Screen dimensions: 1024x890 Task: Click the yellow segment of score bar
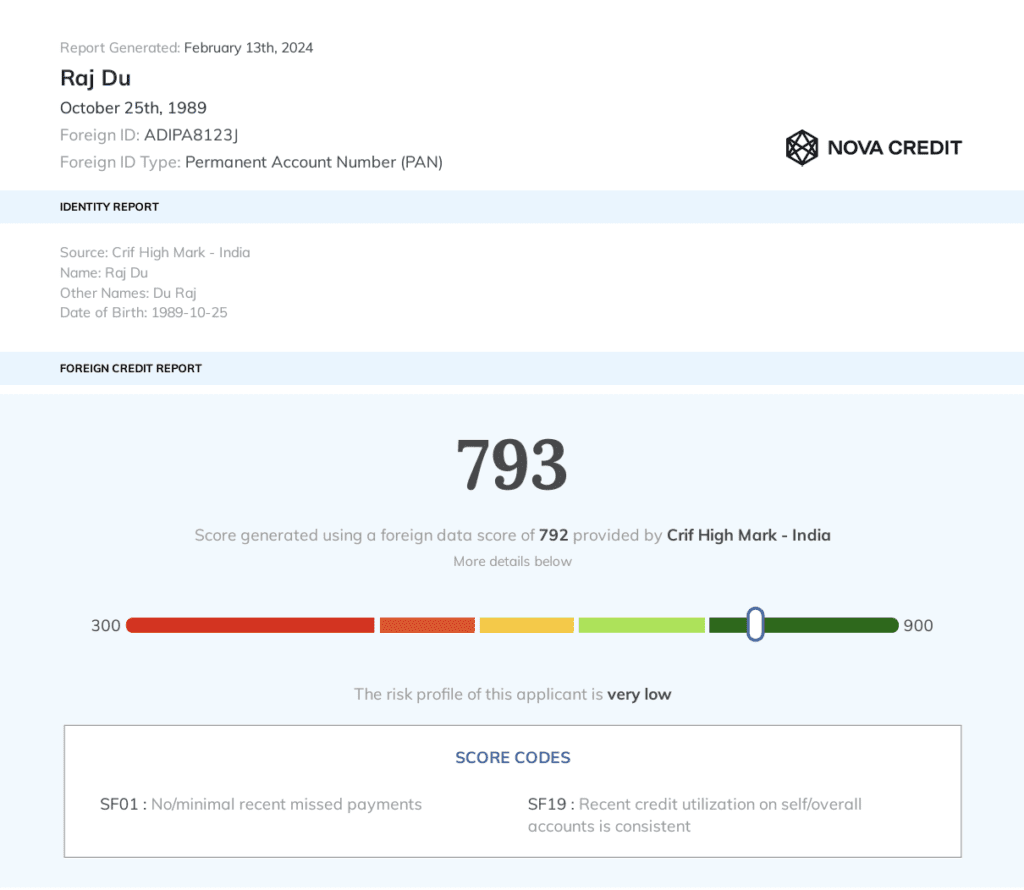coord(526,625)
